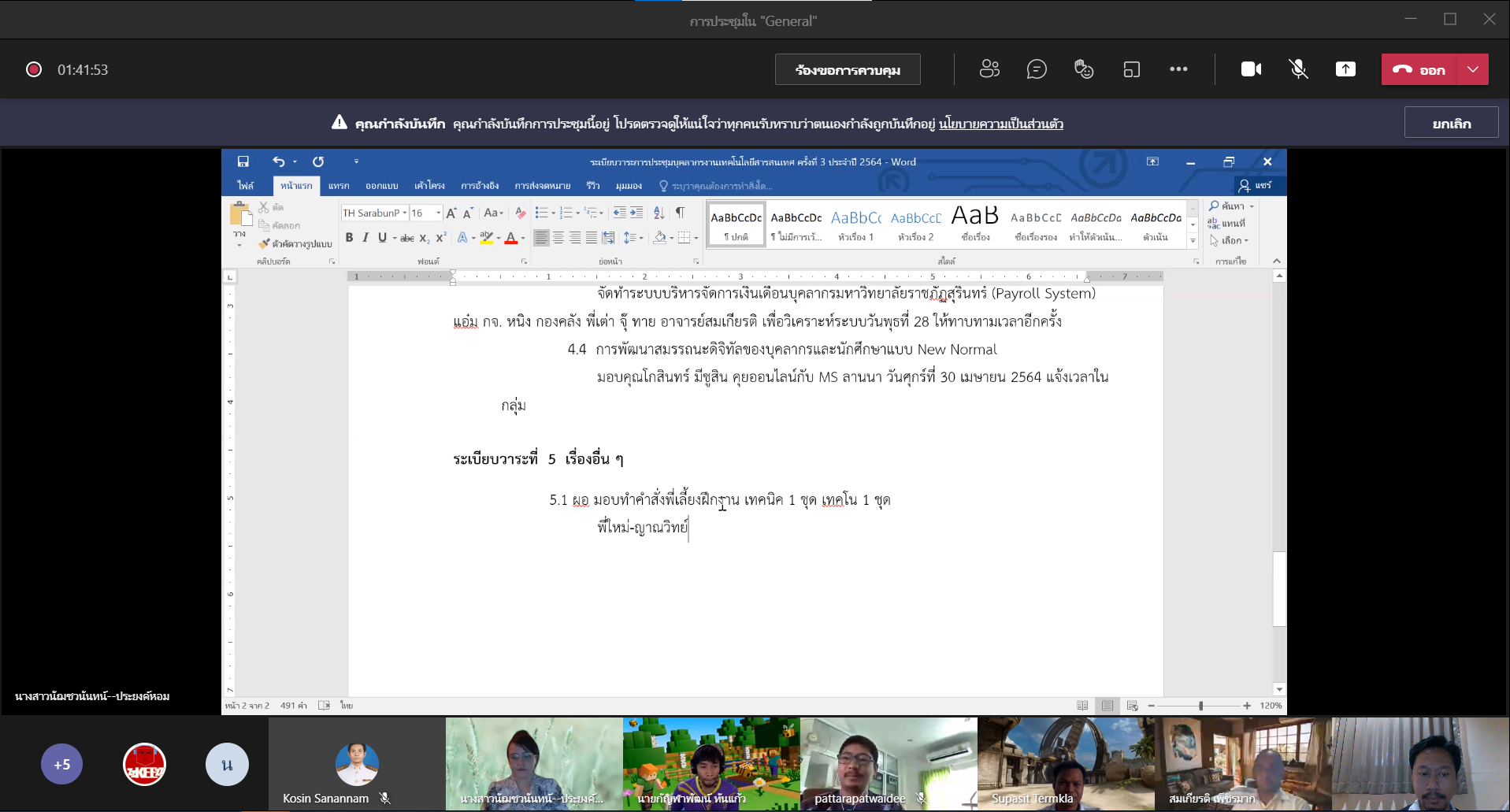This screenshot has height=812, width=1510.
Task: Open the participants panel in Teams
Action: pyautogui.click(x=989, y=69)
